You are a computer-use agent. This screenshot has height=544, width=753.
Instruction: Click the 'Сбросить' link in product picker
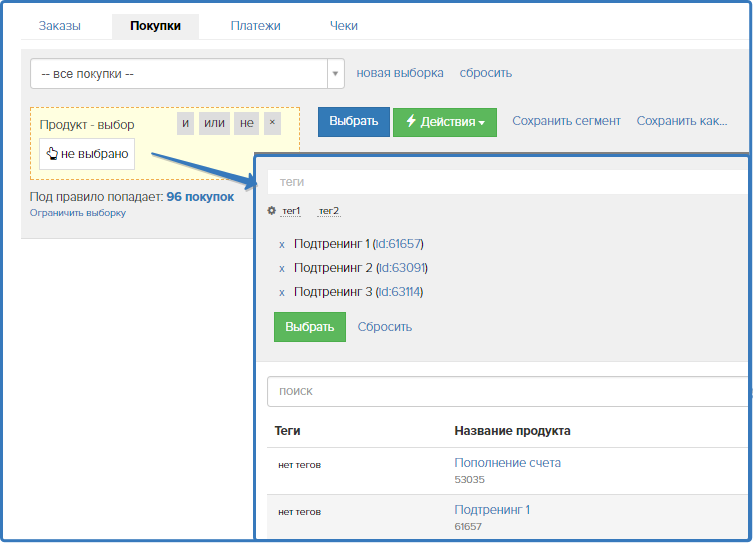385,327
